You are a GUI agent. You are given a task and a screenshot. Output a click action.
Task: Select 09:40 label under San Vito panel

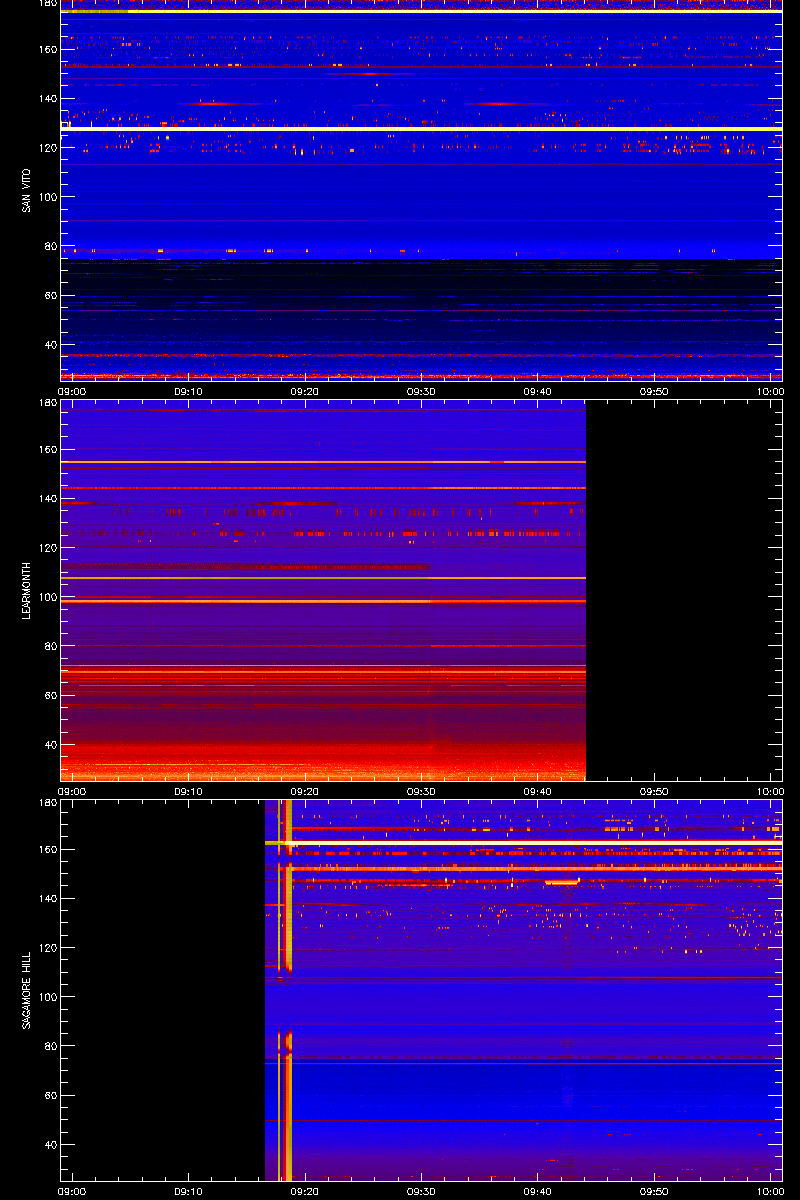[x=537, y=392]
